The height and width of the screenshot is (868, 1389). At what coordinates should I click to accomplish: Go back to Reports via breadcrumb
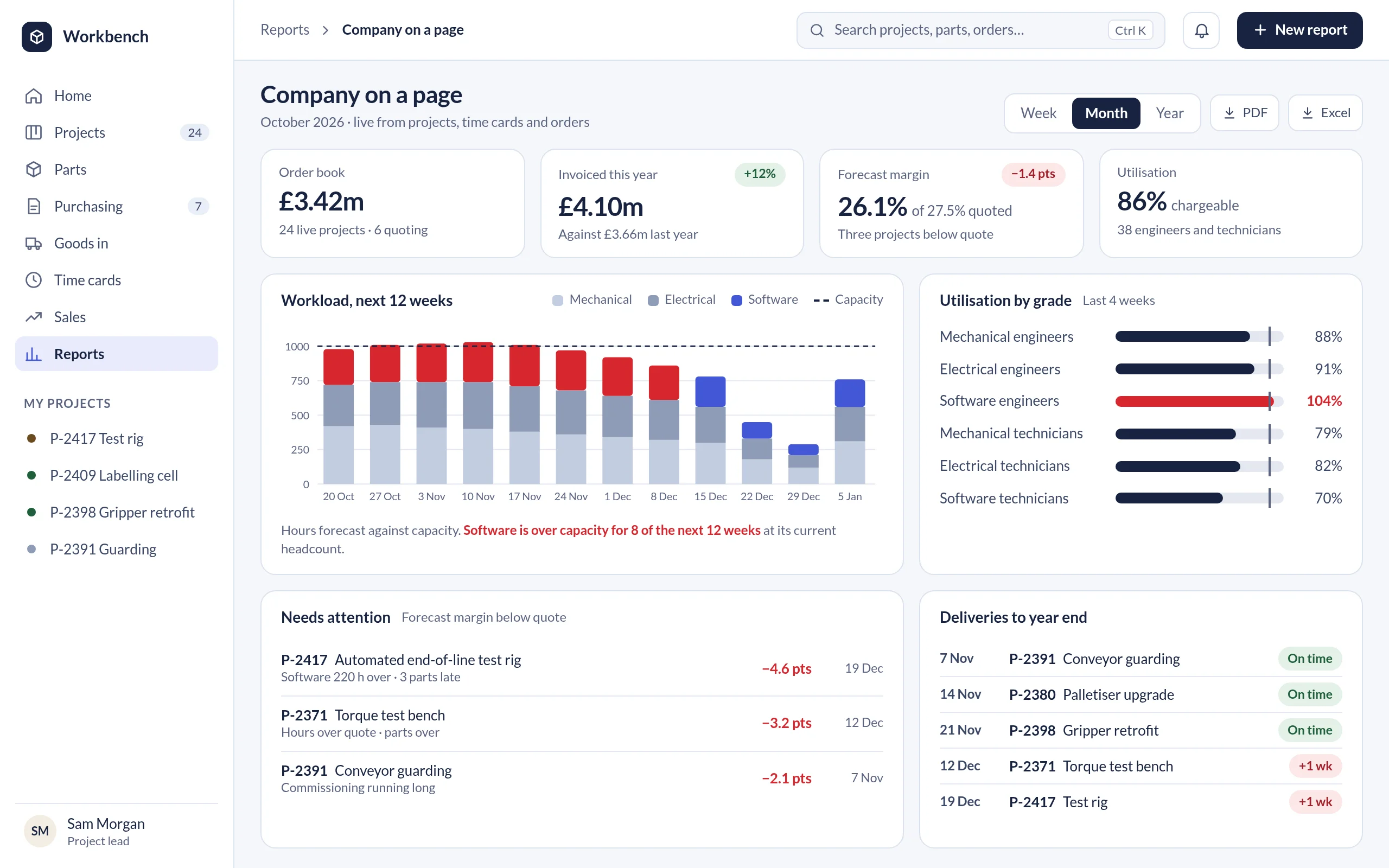285,30
